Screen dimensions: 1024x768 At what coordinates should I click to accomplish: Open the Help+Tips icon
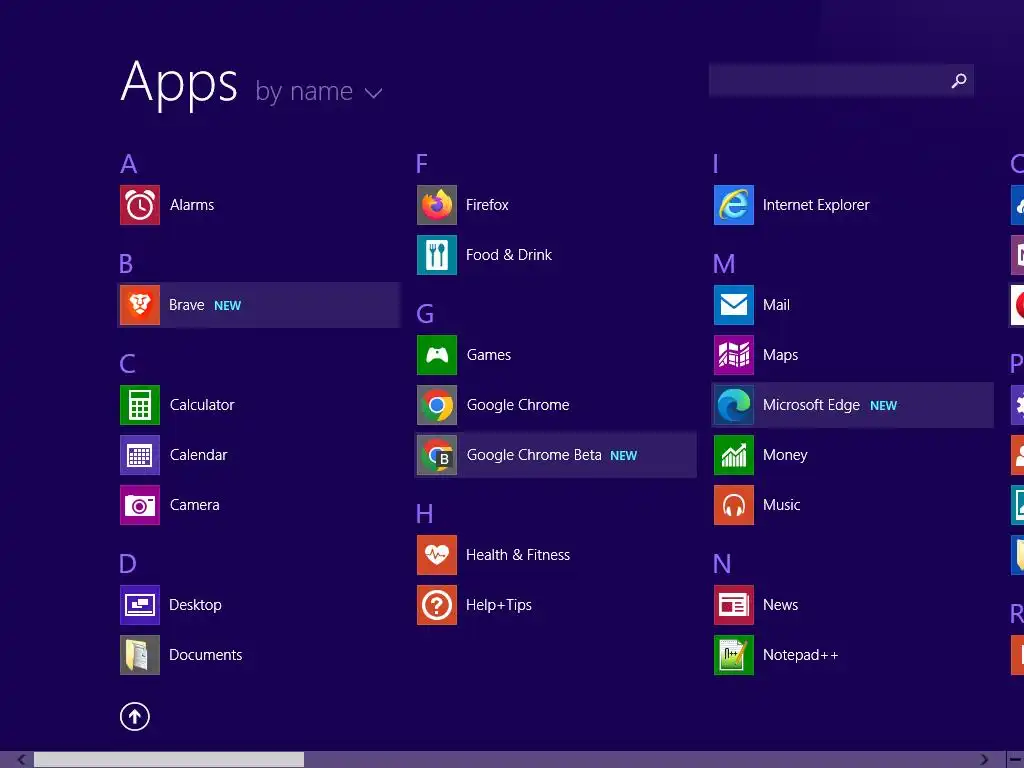[x=437, y=605]
